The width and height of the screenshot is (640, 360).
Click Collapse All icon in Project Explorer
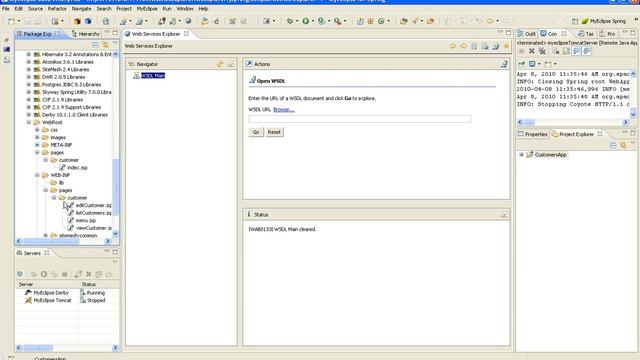pyautogui.click(x=613, y=145)
